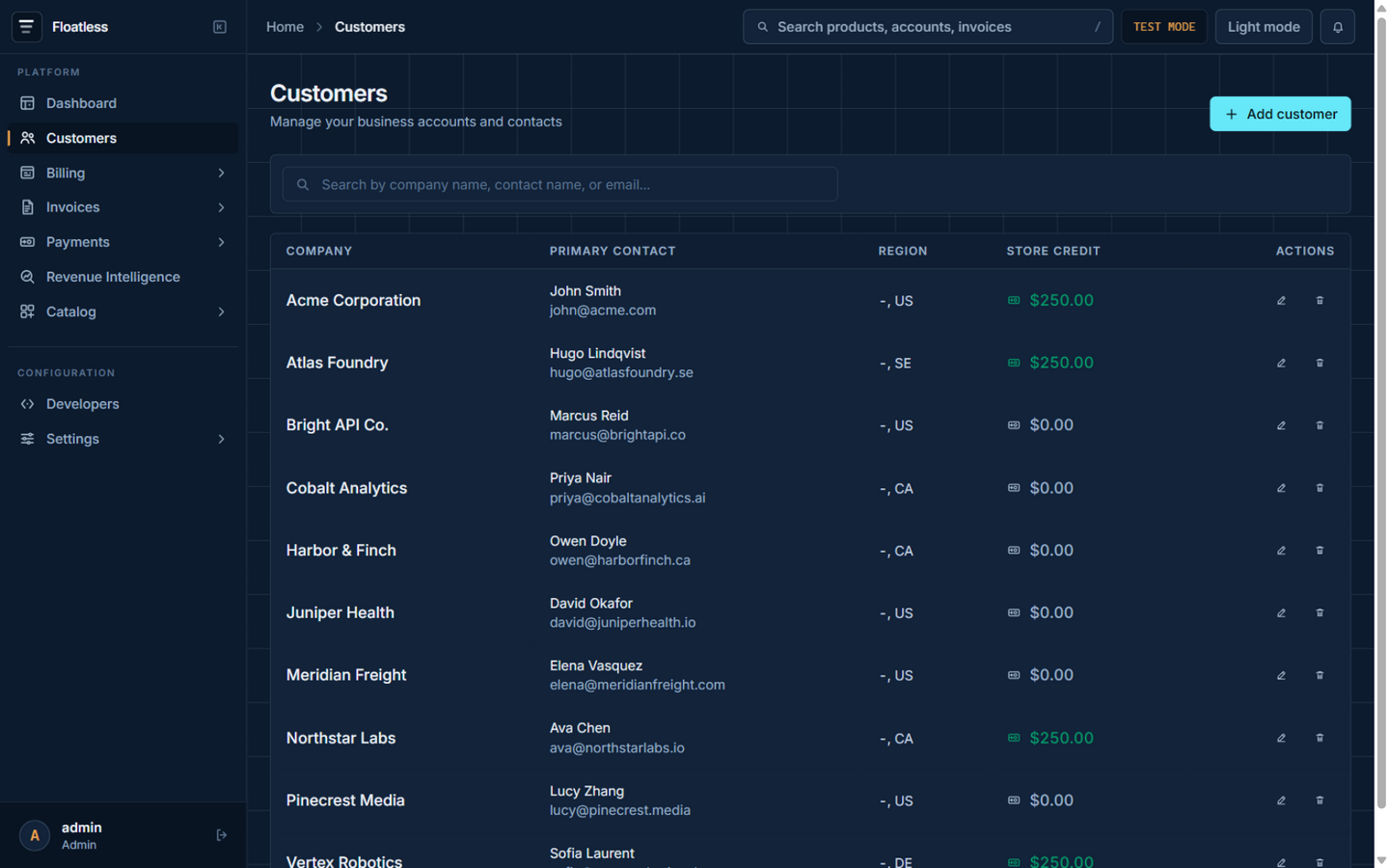Edit Bright API Co. record
The width and height of the screenshot is (1389, 868).
1281,425
